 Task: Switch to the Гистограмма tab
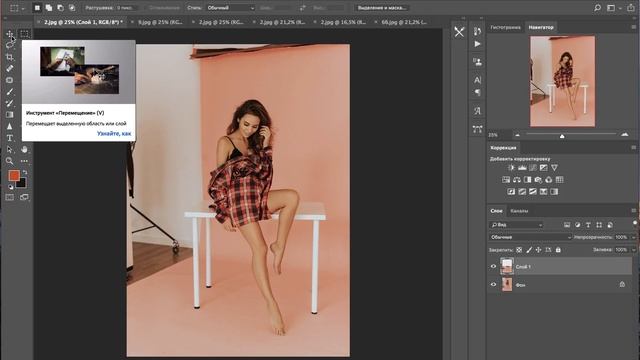(x=505, y=27)
